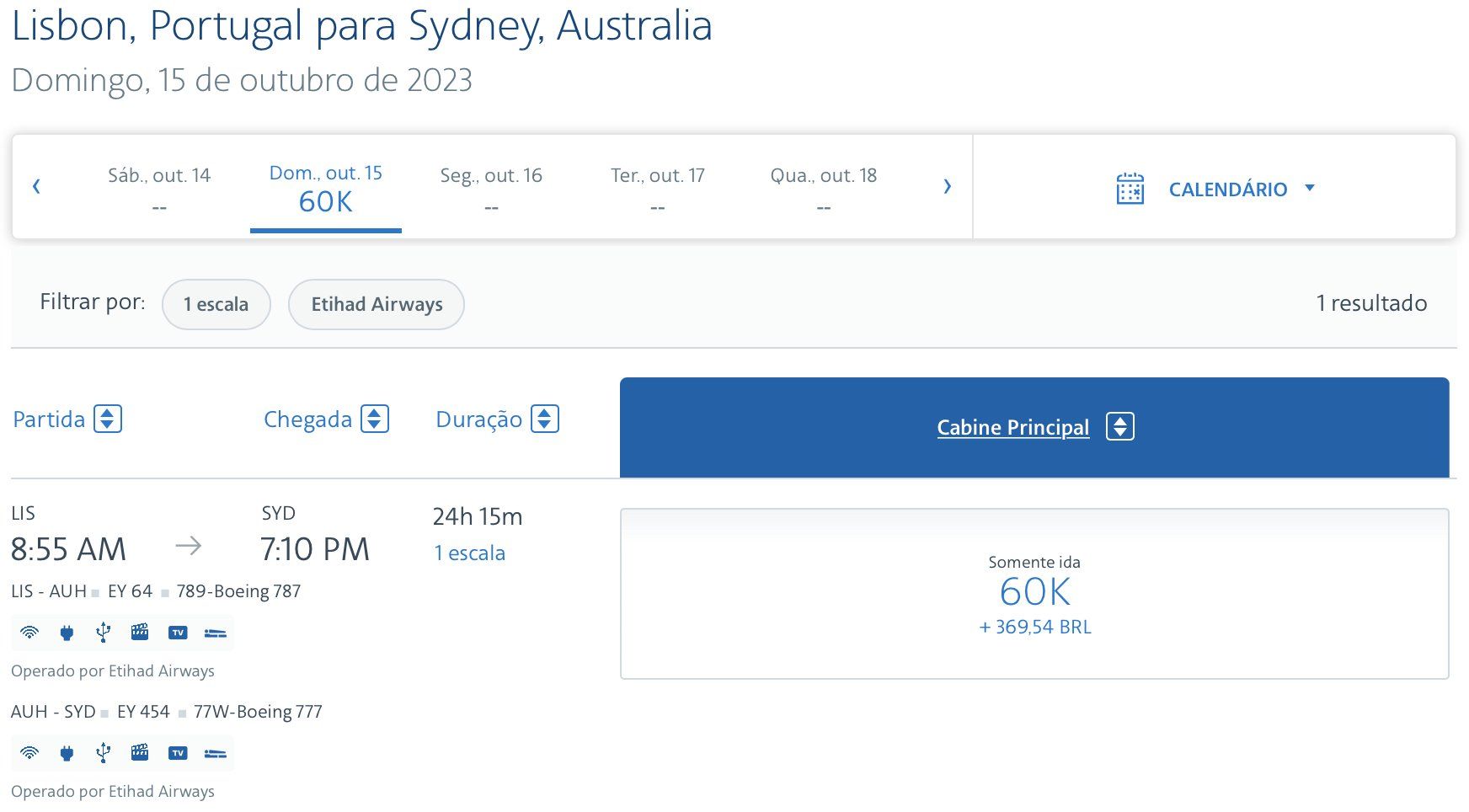Click USB icon on LIS - AUH flight
The image size is (1469, 812).
tap(103, 633)
